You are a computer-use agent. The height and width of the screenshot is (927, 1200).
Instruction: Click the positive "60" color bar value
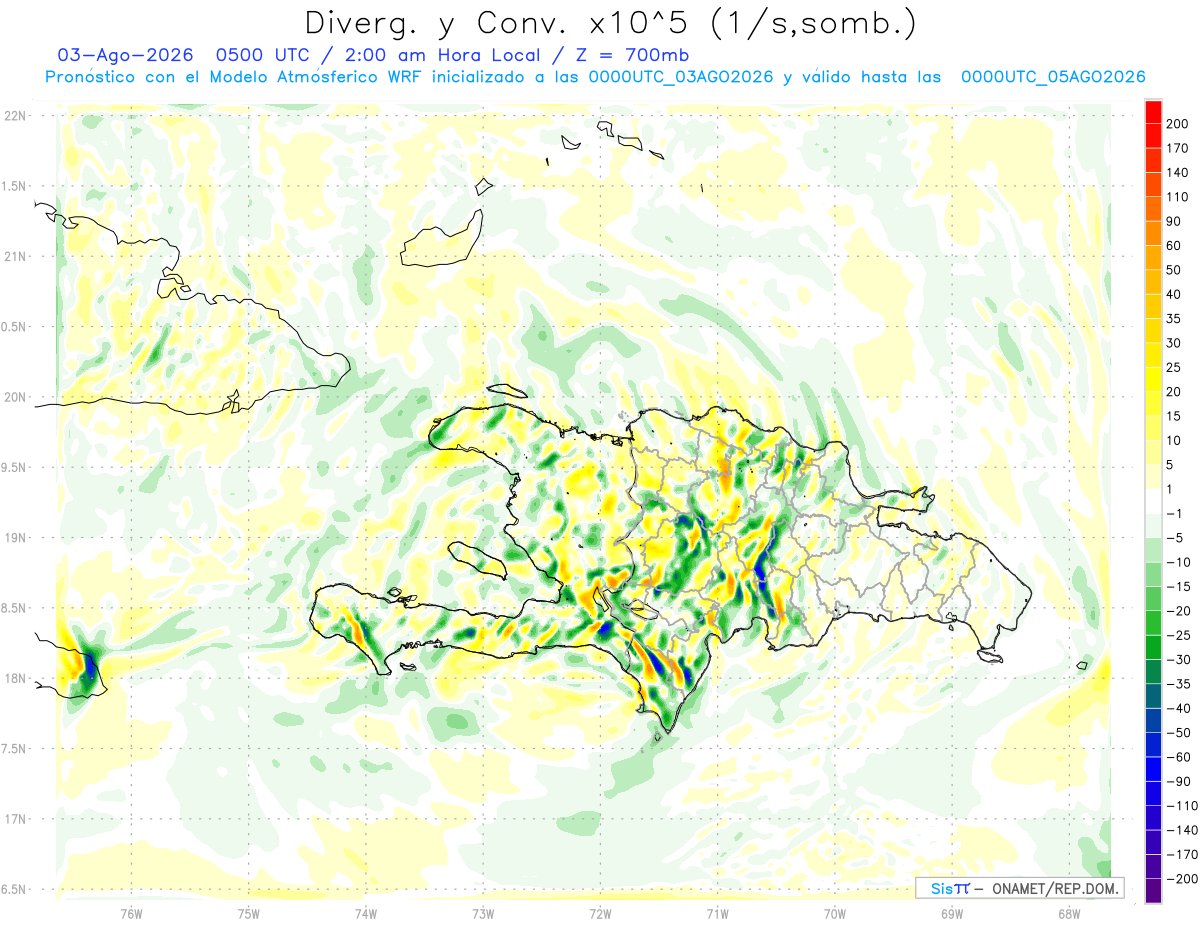click(x=1174, y=246)
